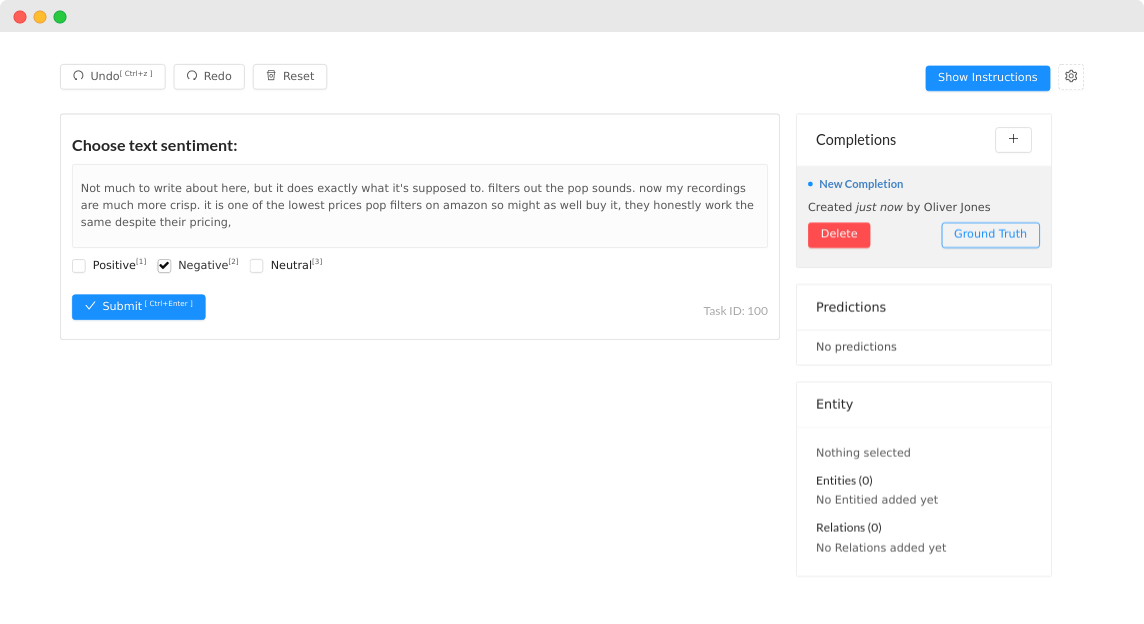This screenshot has width=1144, height=624.
Task: Click the Entity panel header
Action: [834, 404]
